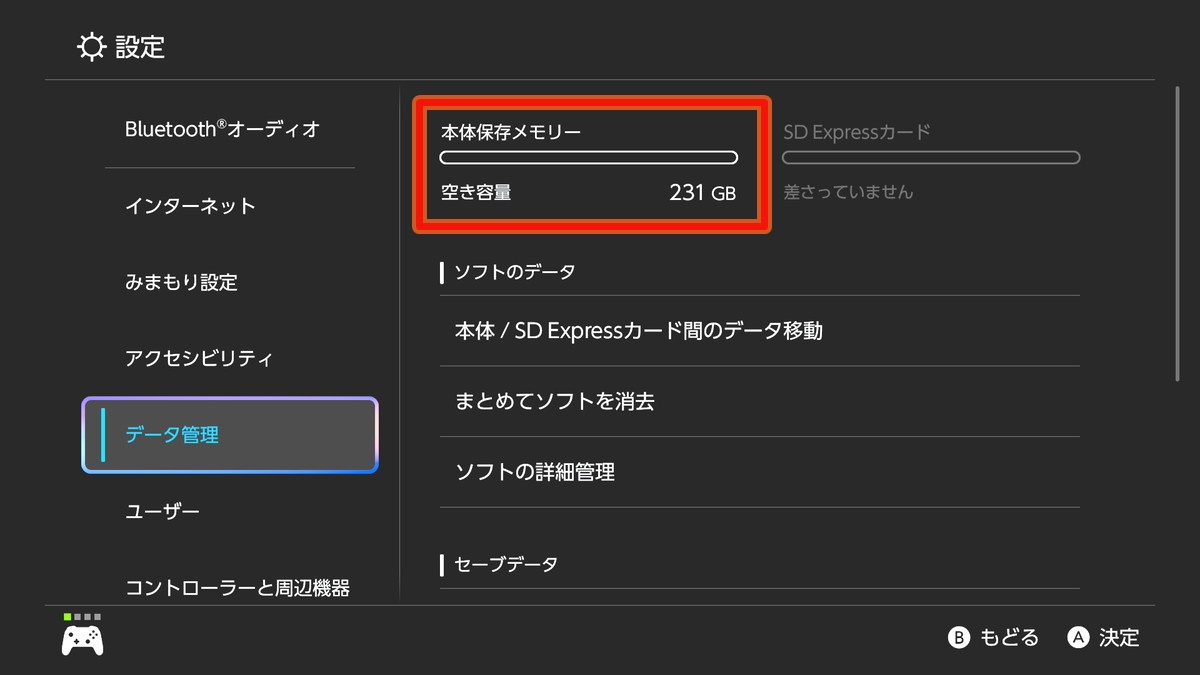Click the player indicator lights above controller
This screenshot has width=1200, height=675.
[82, 617]
